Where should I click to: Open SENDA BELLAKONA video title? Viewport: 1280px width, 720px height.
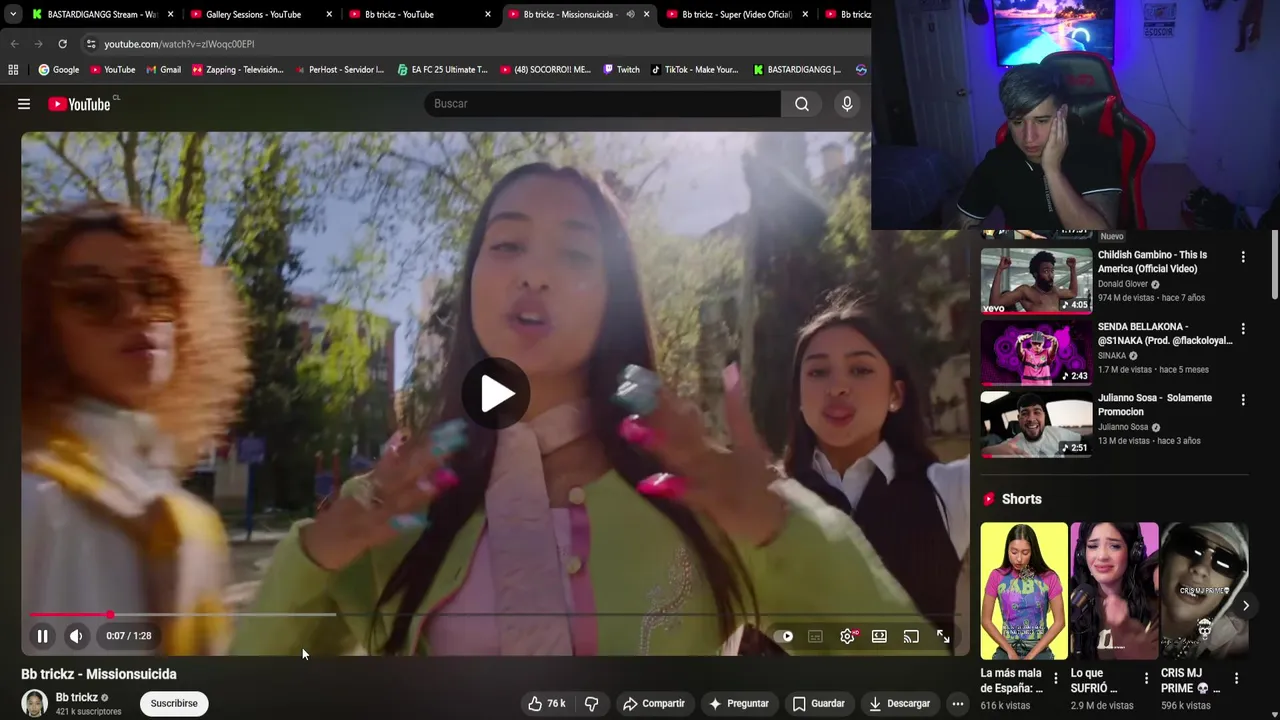tap(1165, 333)
